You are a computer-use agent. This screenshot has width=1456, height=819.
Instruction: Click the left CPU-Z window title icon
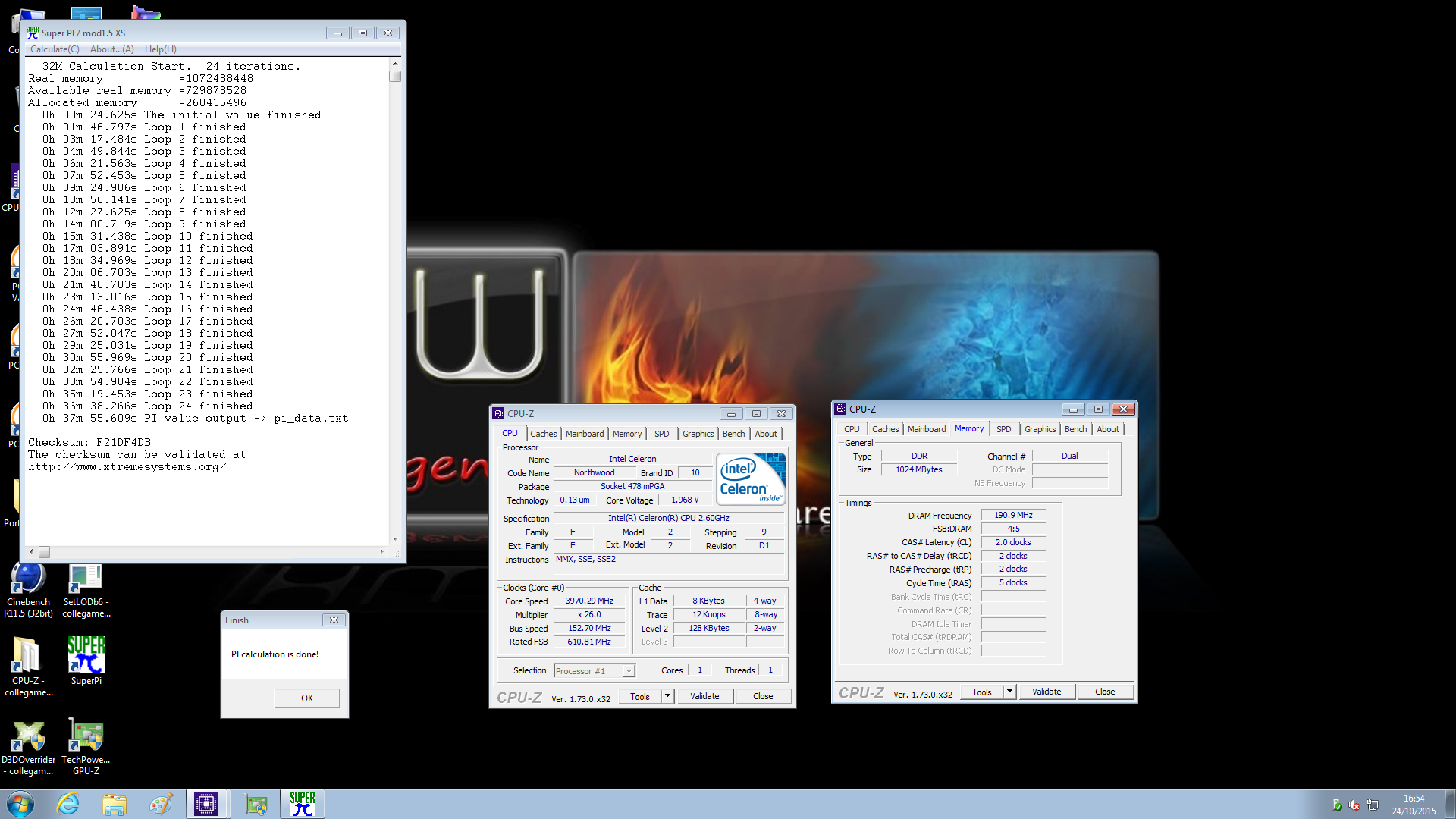pyautogui.click(x=498, y=413)
